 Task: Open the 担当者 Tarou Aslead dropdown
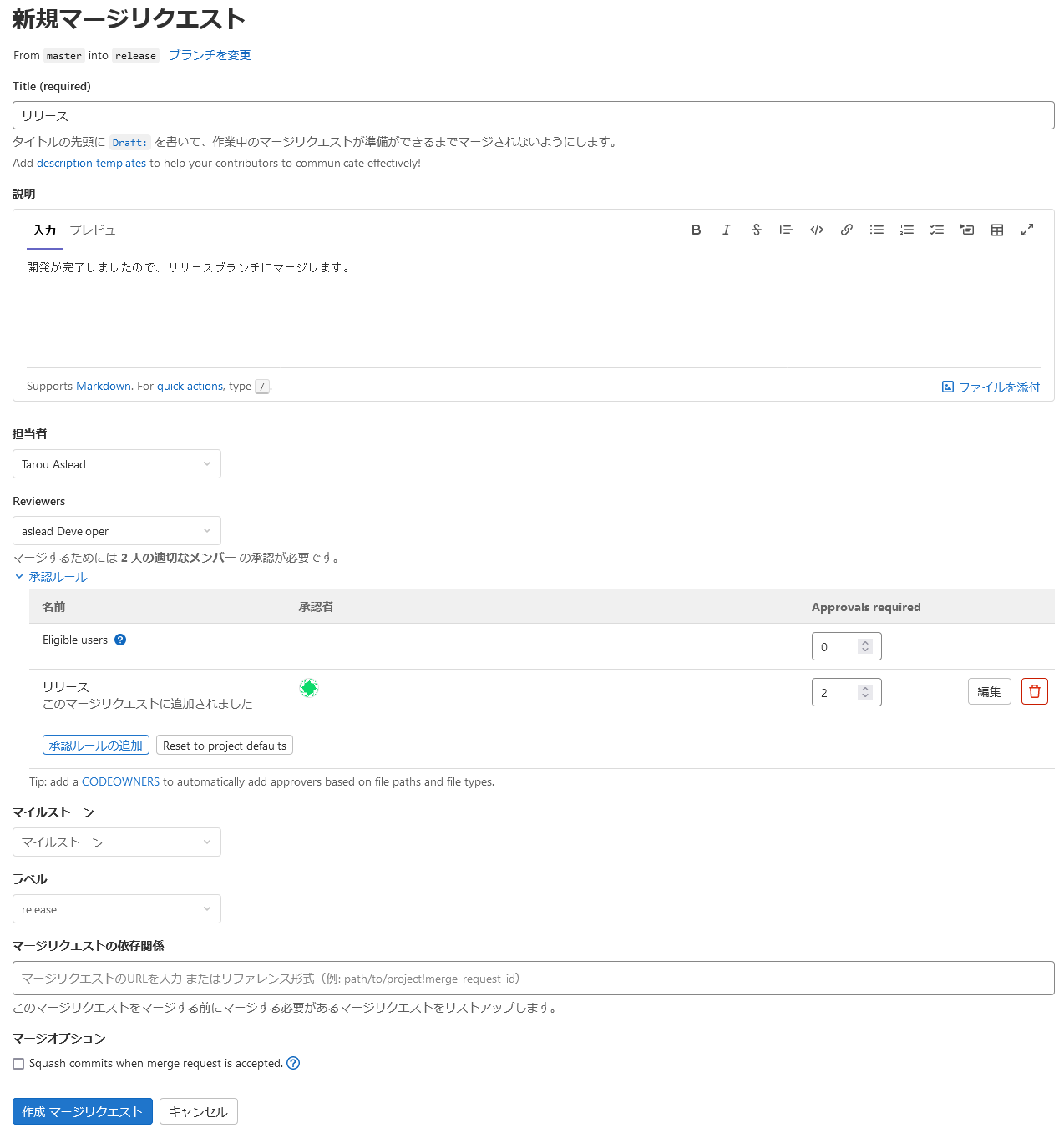[x=117, y=464]
